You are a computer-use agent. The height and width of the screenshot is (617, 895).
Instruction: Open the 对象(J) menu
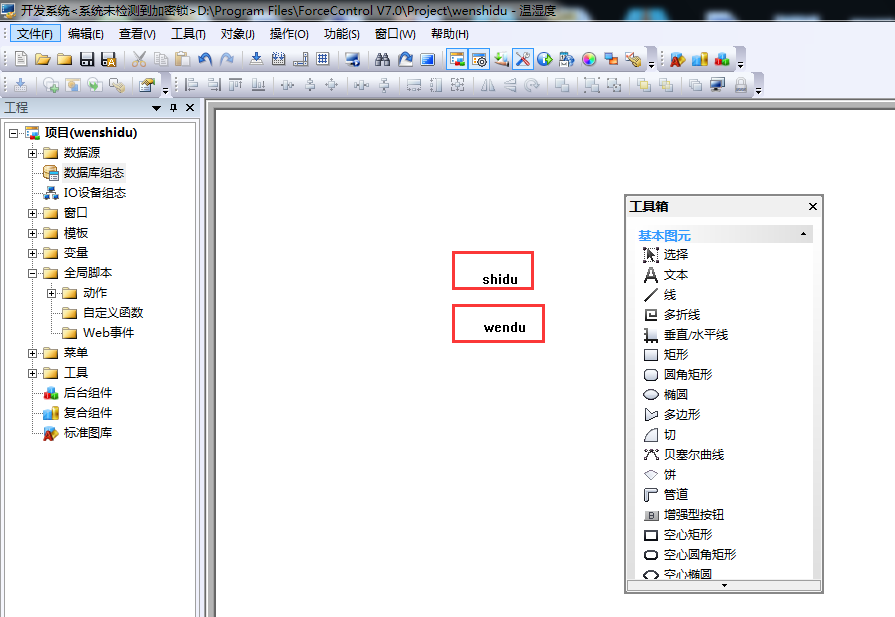(237, 34)
